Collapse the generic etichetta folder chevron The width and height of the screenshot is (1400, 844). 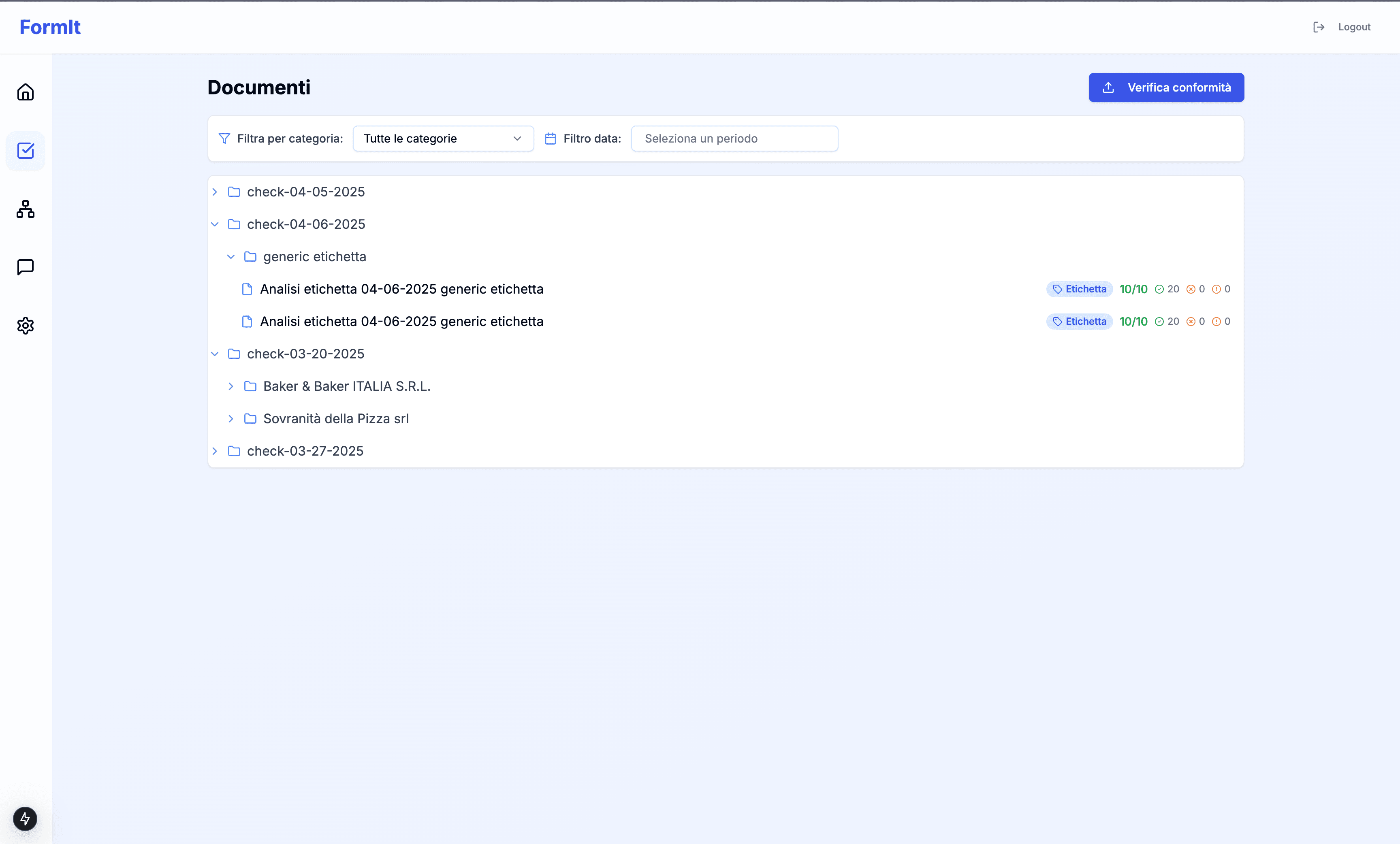click(230, 257)
